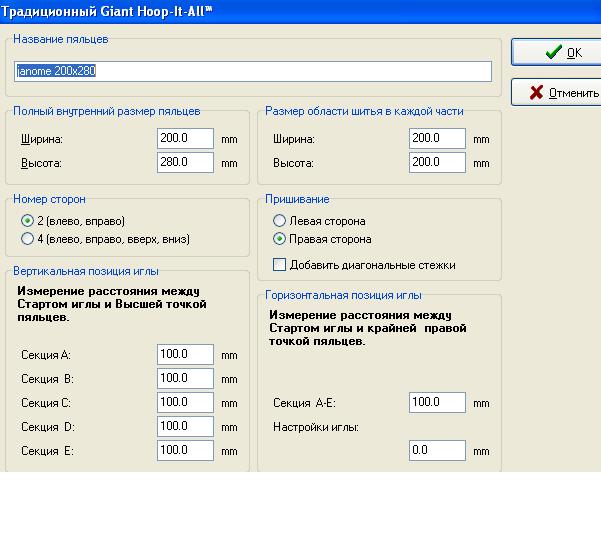Click the Отменить (Cancel) button
This screenshot has width=601, height=536.
(556, 93)
